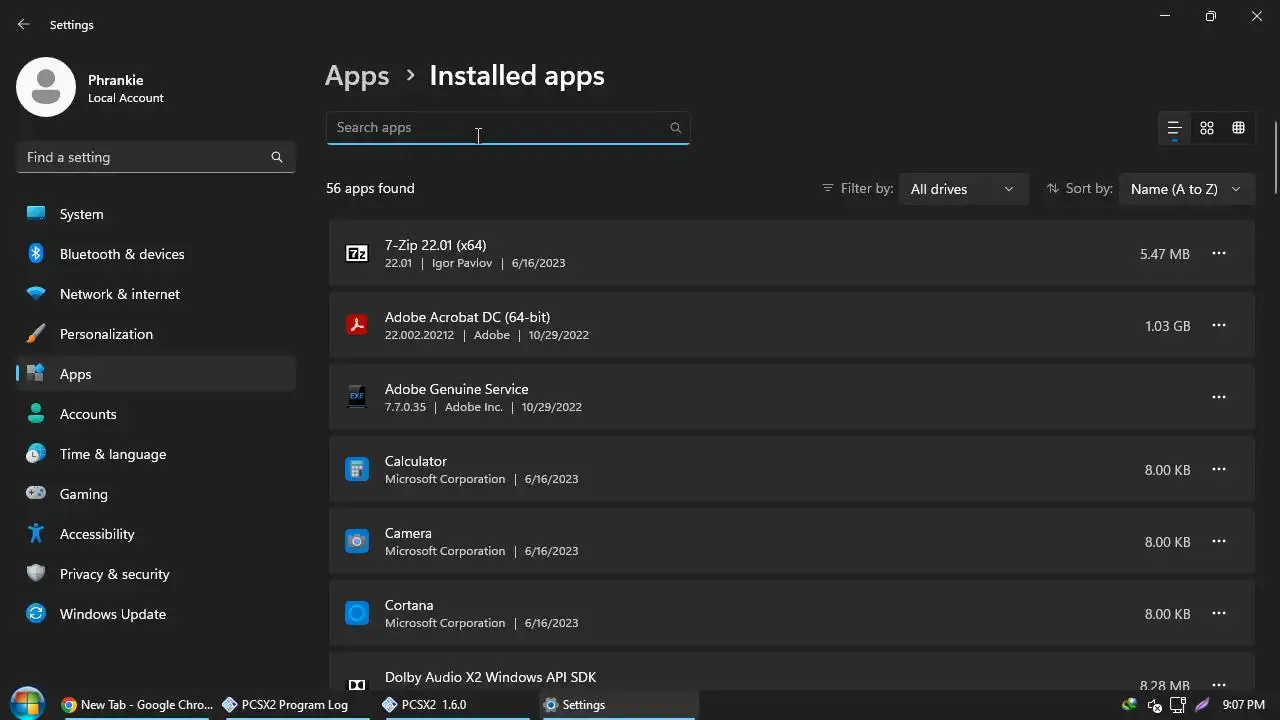The height and width of the screenshot is (720, 1280).
Task: Switch to table view layout icon
Action: tap(1238, 128)
